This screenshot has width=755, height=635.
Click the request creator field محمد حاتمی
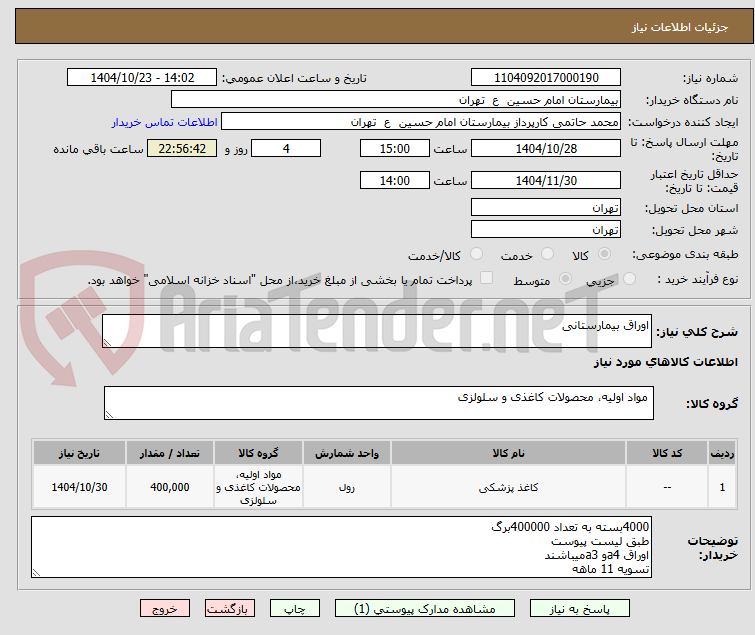tap(421, 122)
